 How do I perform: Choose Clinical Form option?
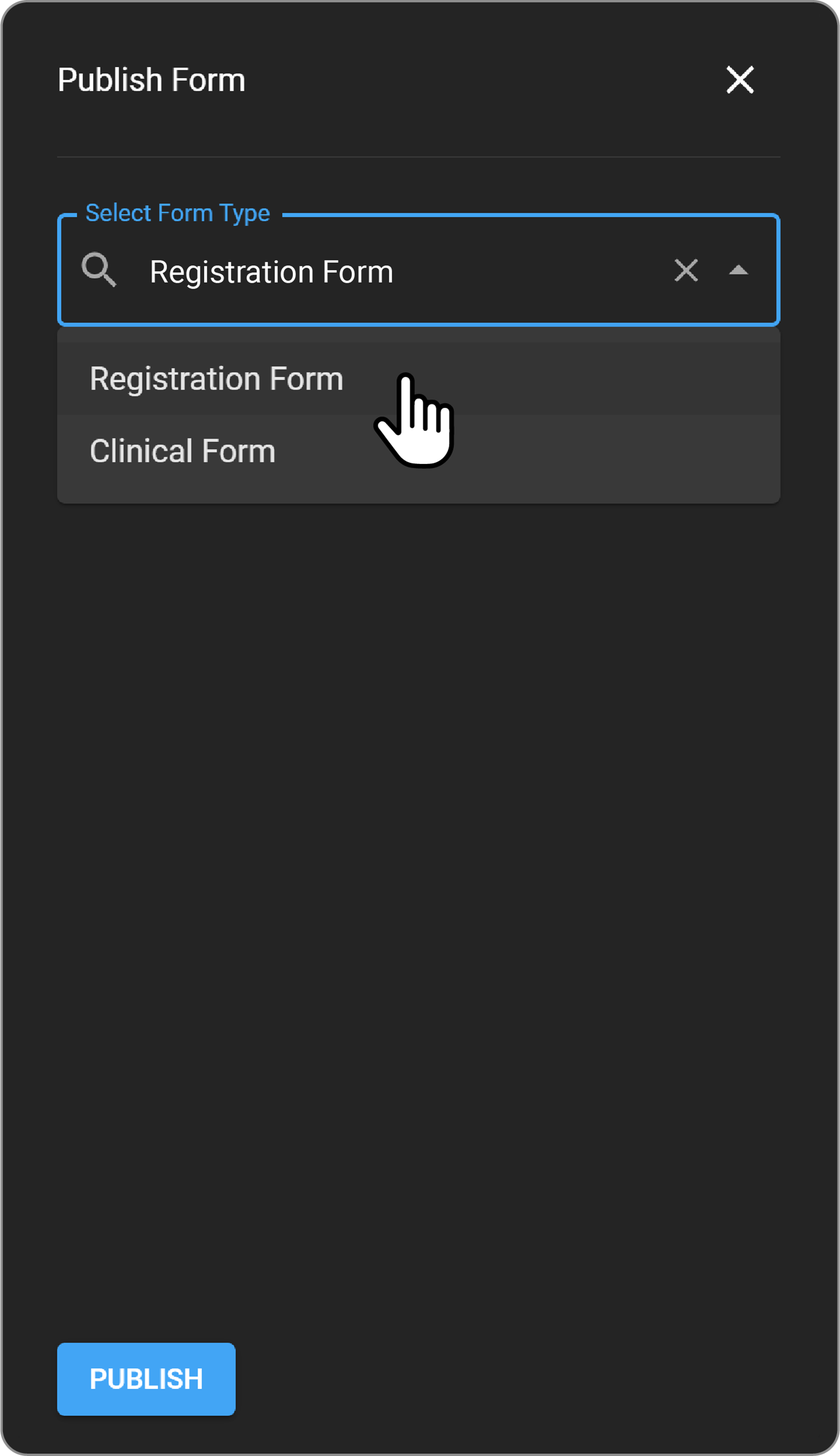pos(182,451)
